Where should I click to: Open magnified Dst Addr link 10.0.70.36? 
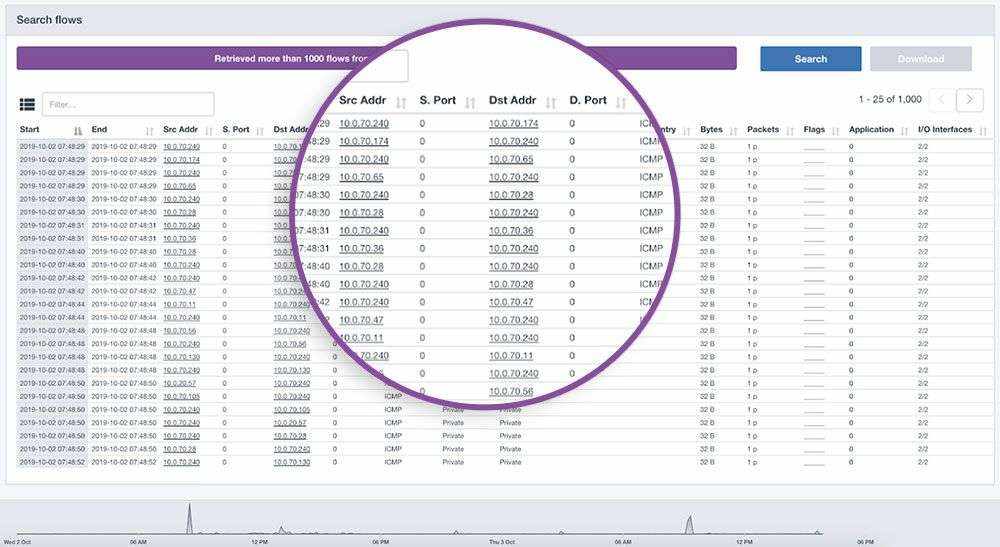click(511, 231)
